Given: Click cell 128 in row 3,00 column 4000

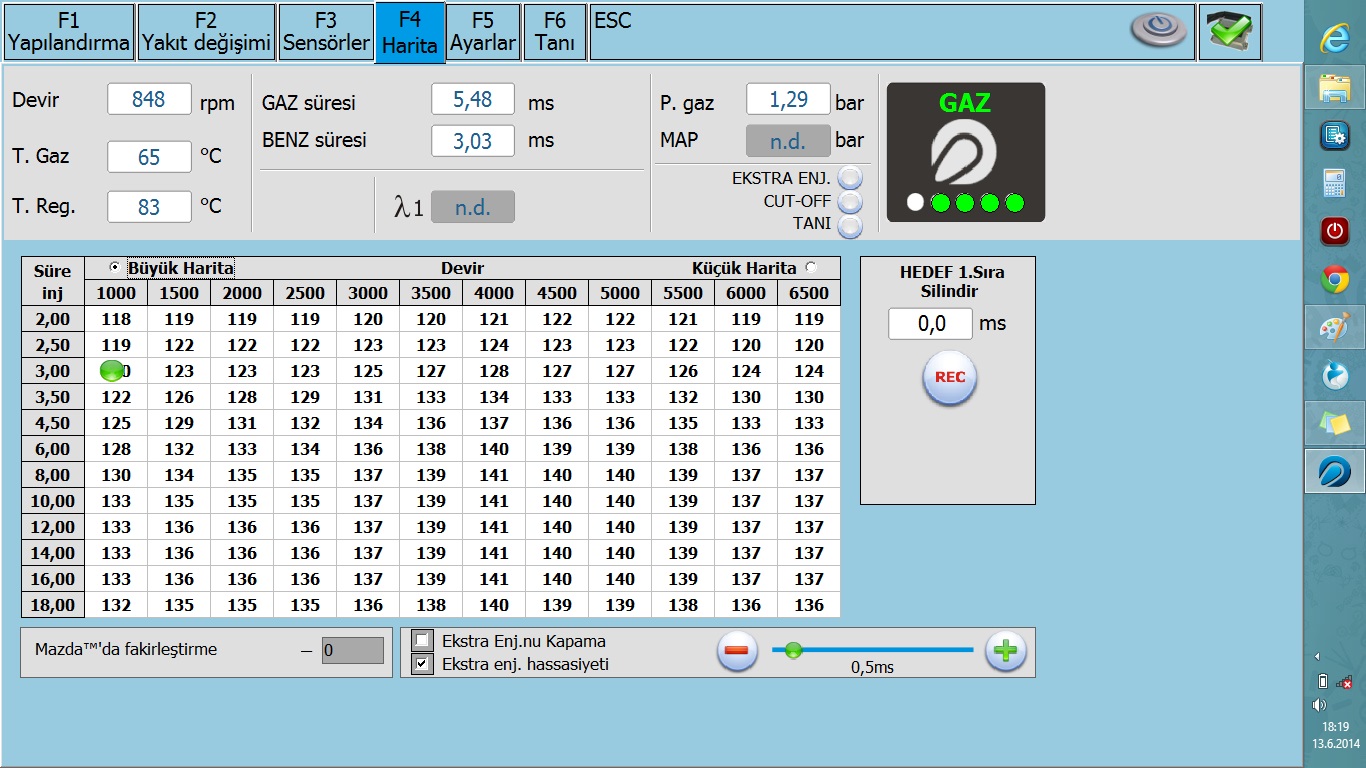Looking at the screenshot, I should click(x=494, y=371).
